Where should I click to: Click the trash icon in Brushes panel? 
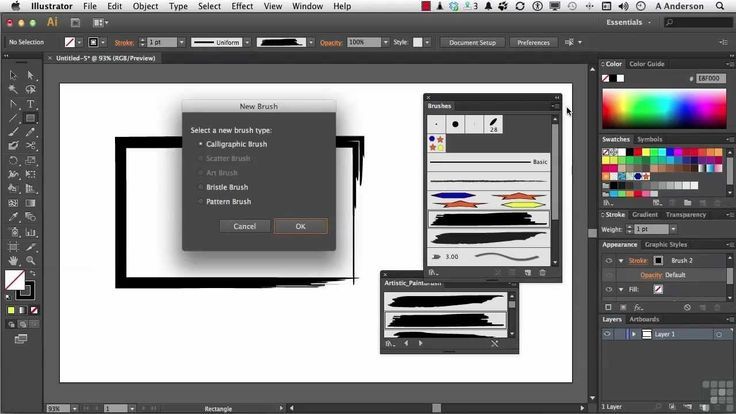click(x=543, y=273)
